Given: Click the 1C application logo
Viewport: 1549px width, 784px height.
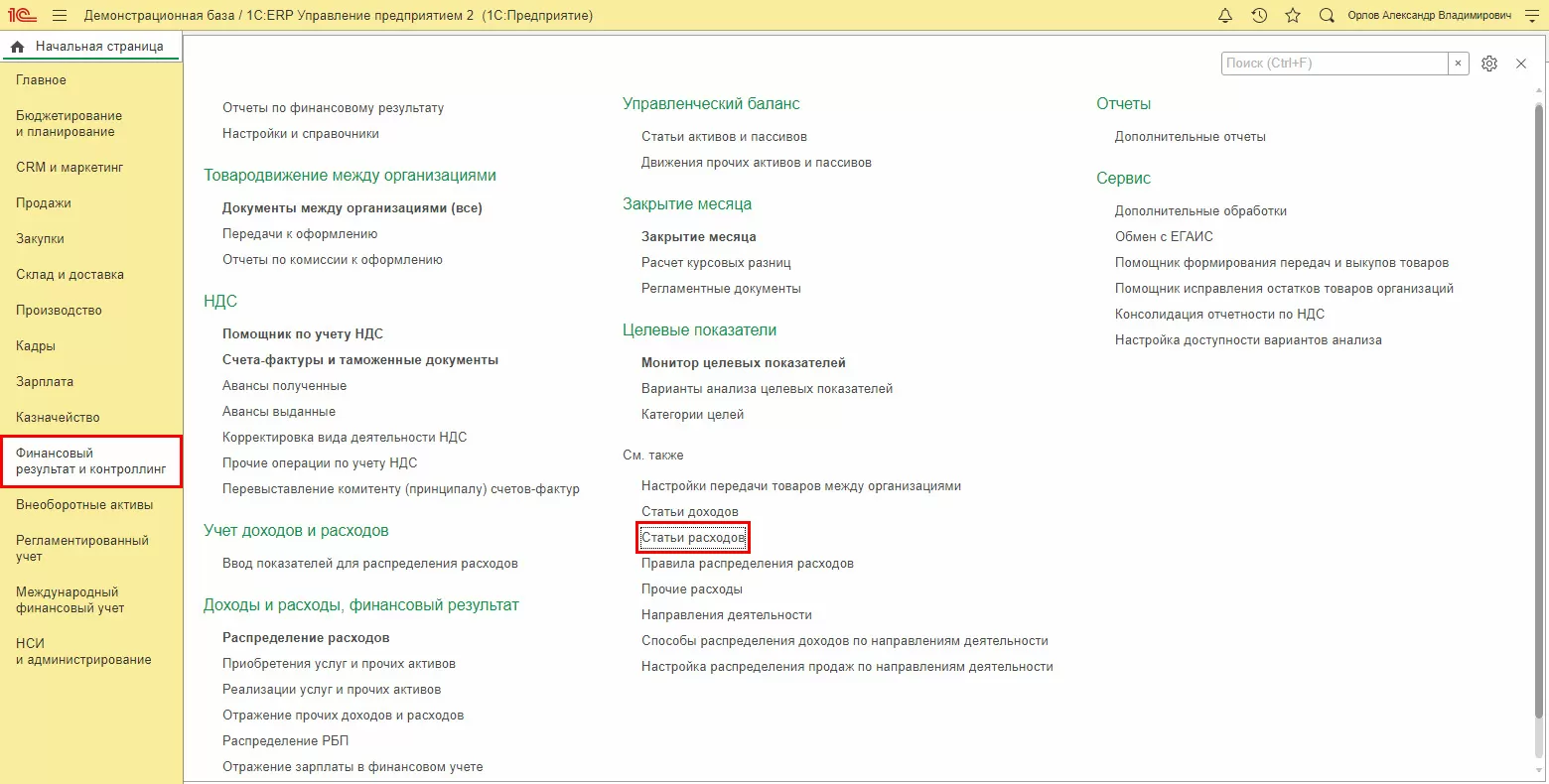Looking at the screenshot, I should pyautogui.click(x=22, y=16).
